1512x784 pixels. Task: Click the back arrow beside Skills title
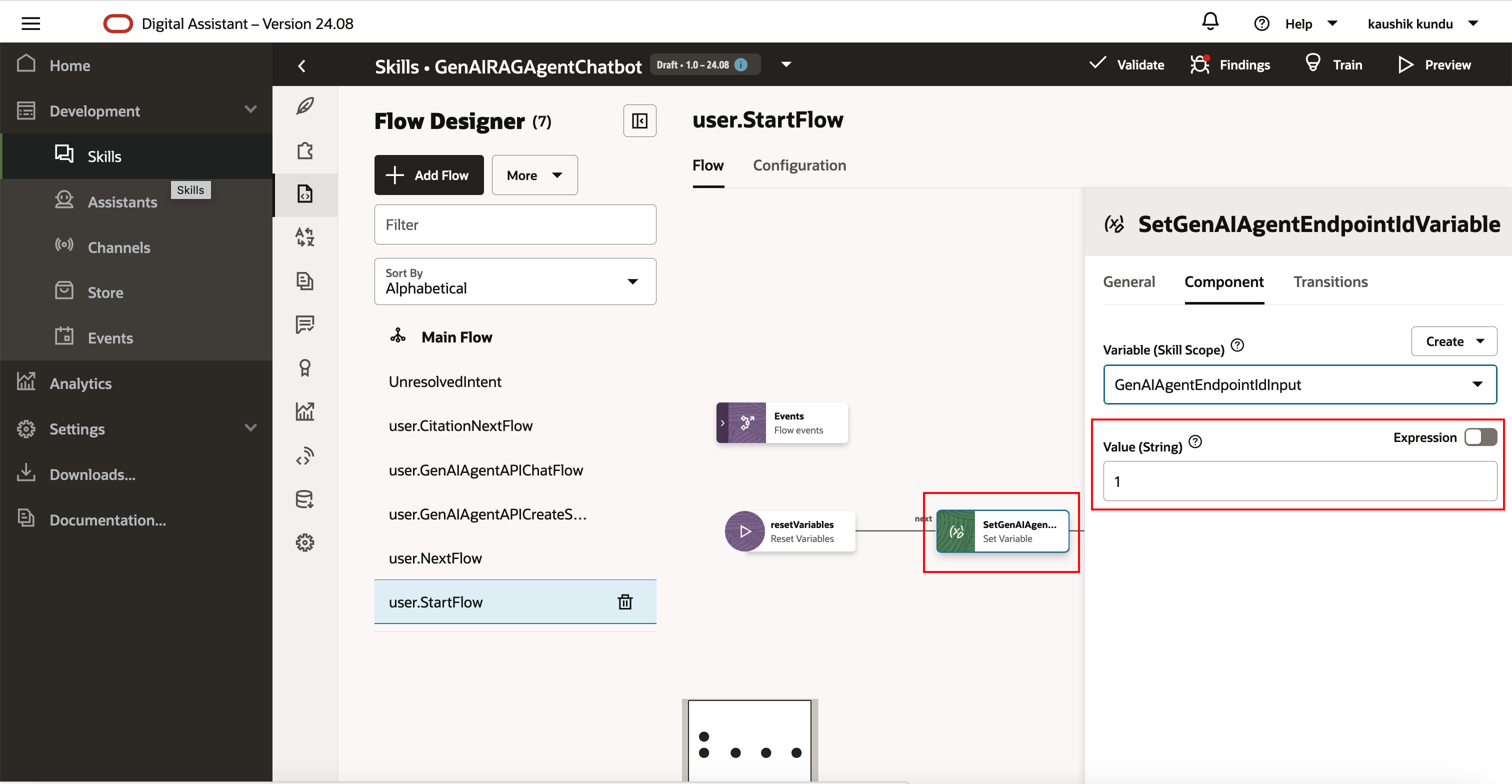(x=301, y=65)
